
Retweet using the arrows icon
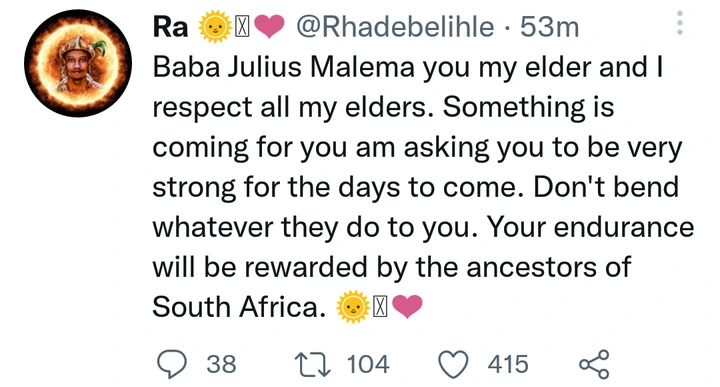312,365
